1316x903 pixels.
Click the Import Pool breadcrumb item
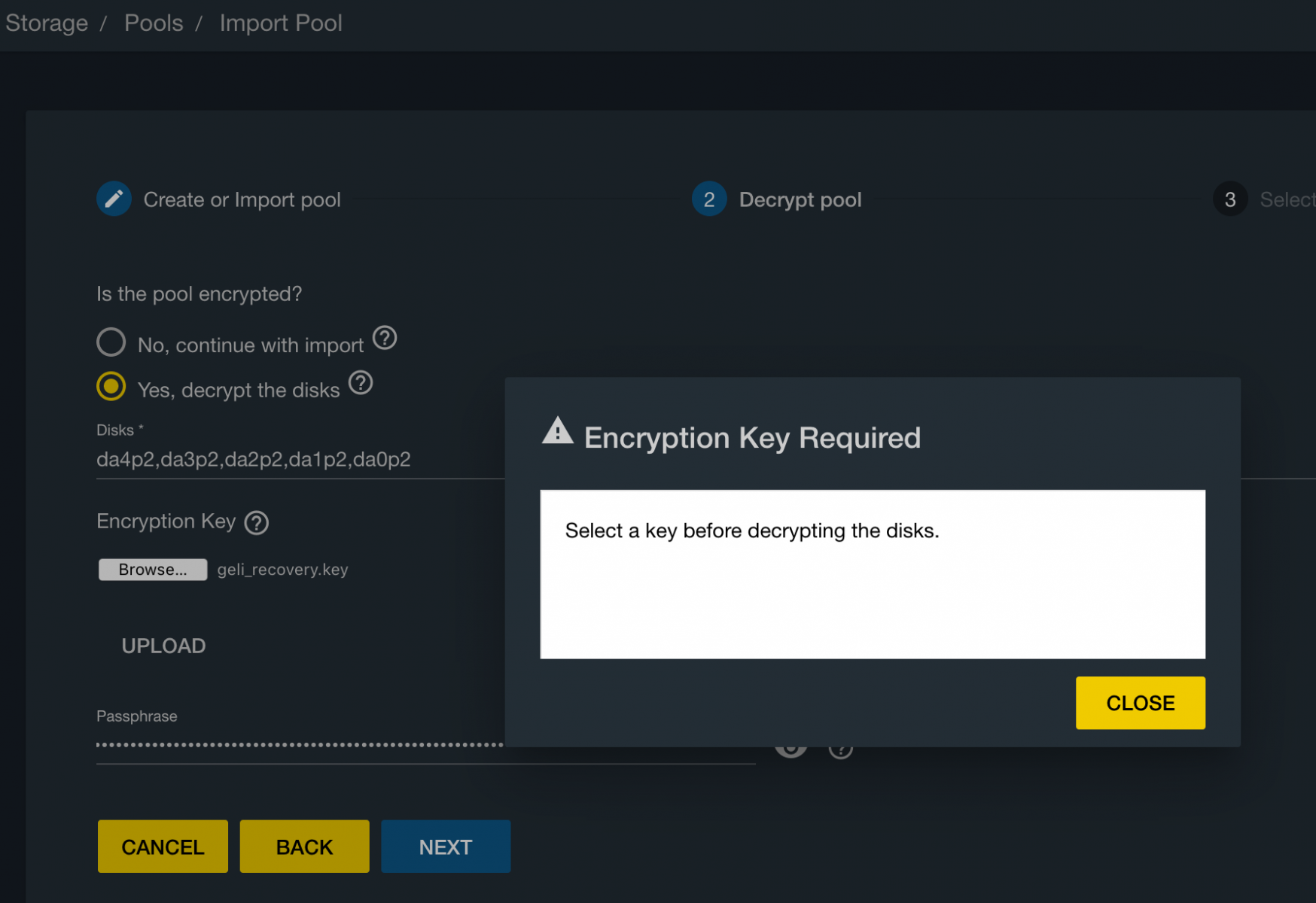pyautogui.click(x=281, y=23)
